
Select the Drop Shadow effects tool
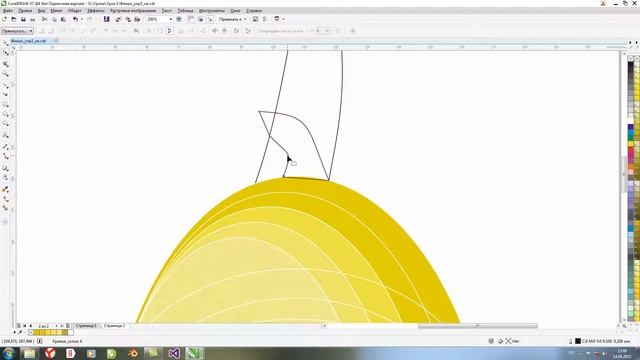coord(5,168)
